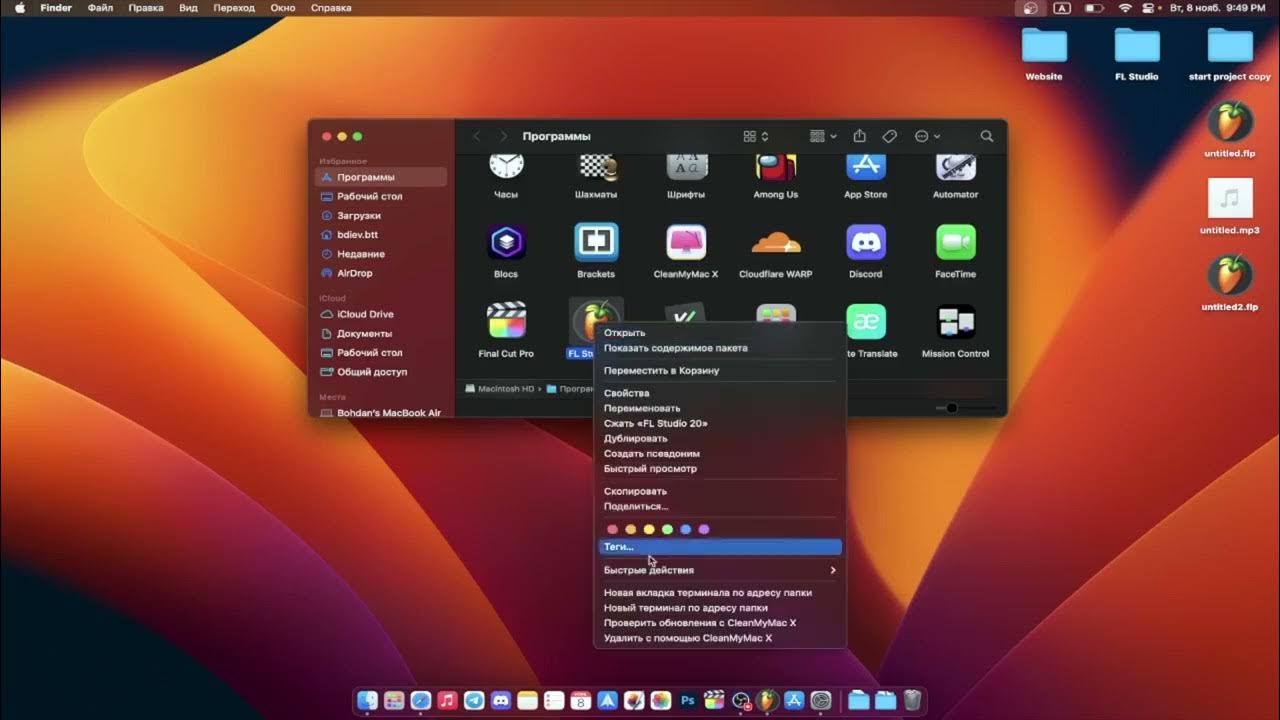The image size is (1280, 720).
Task: Open the Переход menu in menu bar
Action: tap(234, 8)
